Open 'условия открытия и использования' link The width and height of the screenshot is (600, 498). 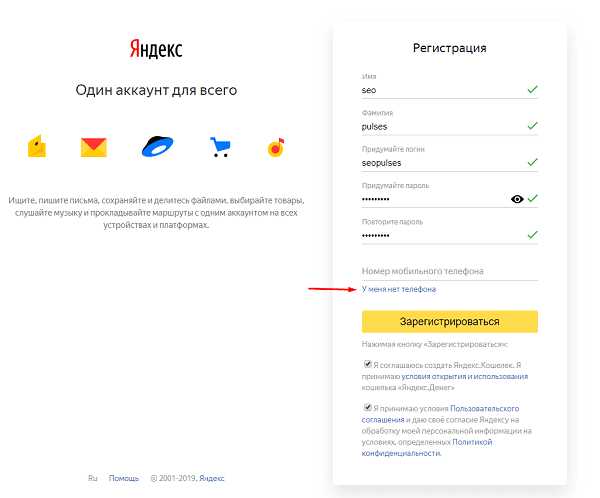[465, 377]
